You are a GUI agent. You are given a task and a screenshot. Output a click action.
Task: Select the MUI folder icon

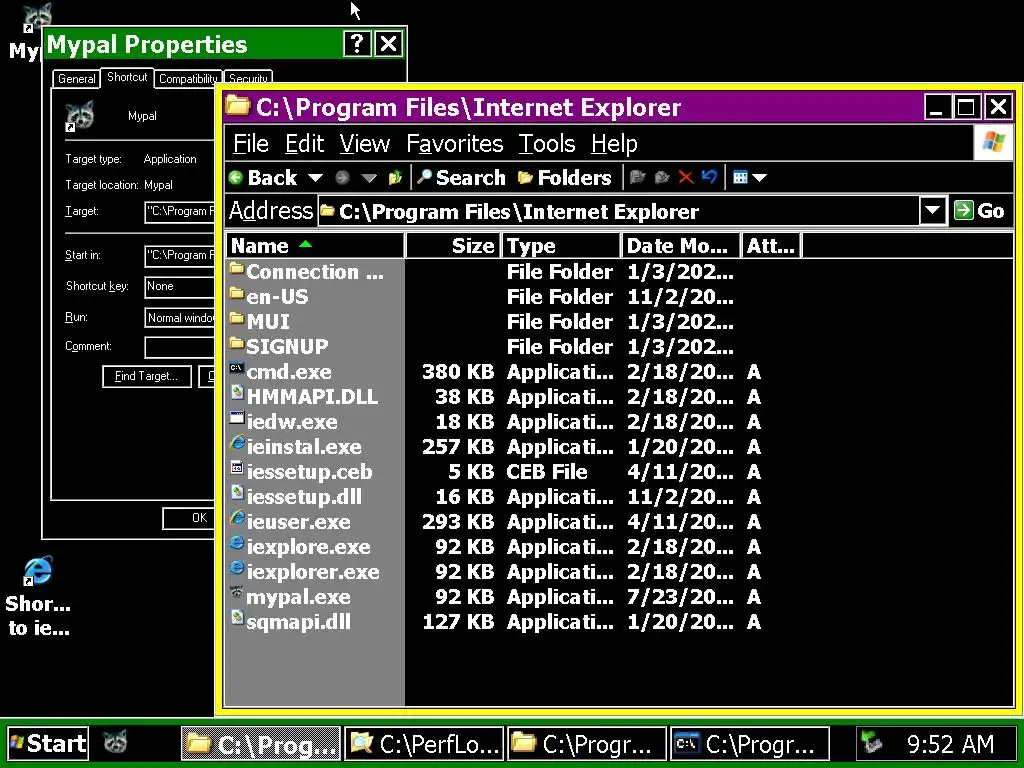tap(236, 319)
